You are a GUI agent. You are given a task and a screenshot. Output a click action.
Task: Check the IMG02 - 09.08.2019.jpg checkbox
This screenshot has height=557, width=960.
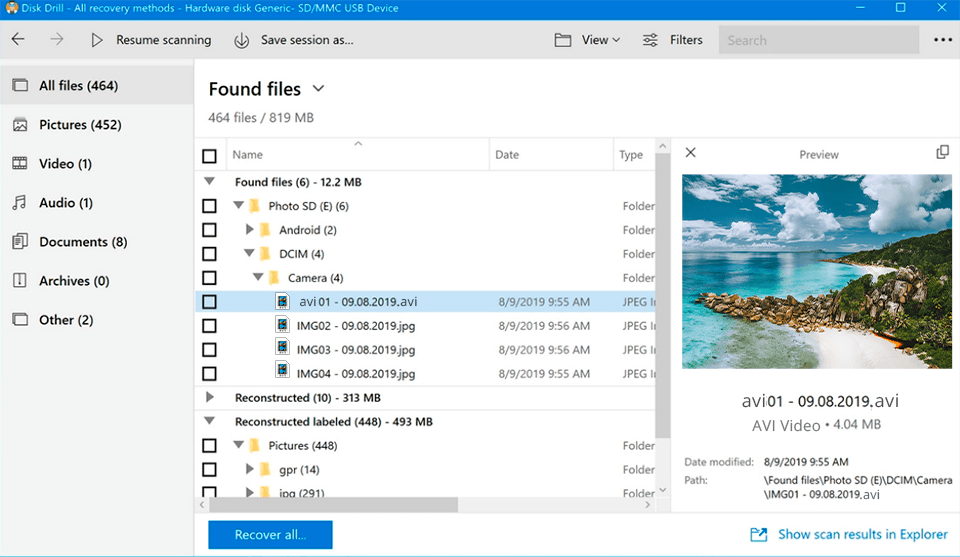209,325
